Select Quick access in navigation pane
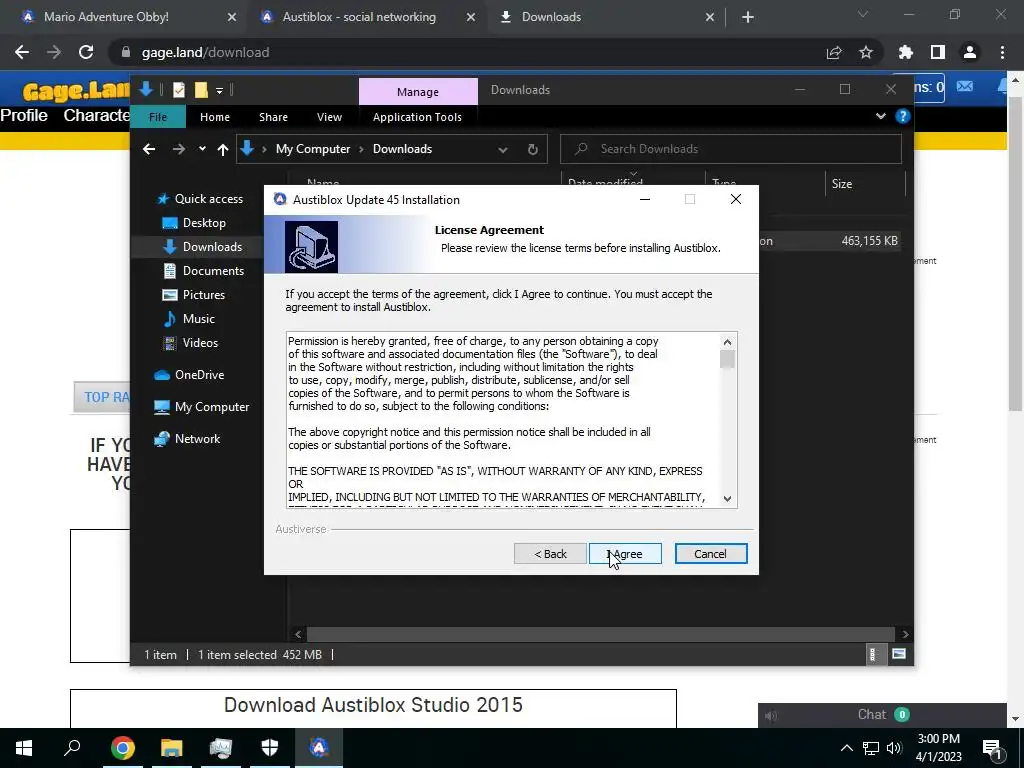Image resolution: width=1024 pixels, height=768 pixels. pos(199,199)
